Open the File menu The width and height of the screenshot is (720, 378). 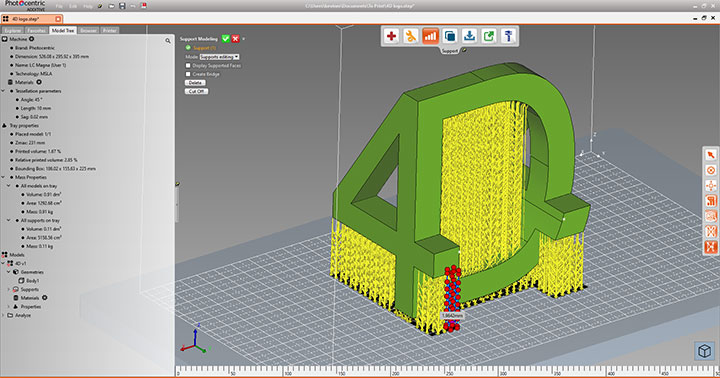click(x=59, y=6)
